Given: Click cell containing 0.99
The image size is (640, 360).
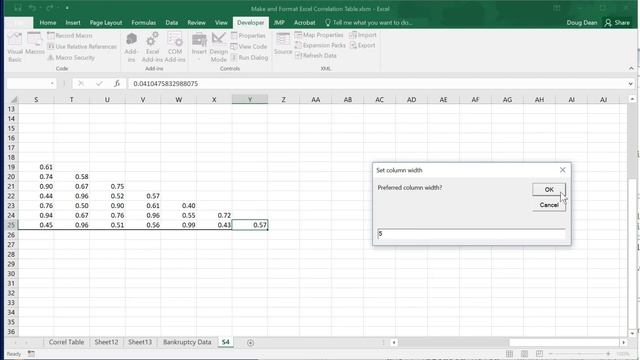Looking at the screenshot, I should click(x=179, y=225).
